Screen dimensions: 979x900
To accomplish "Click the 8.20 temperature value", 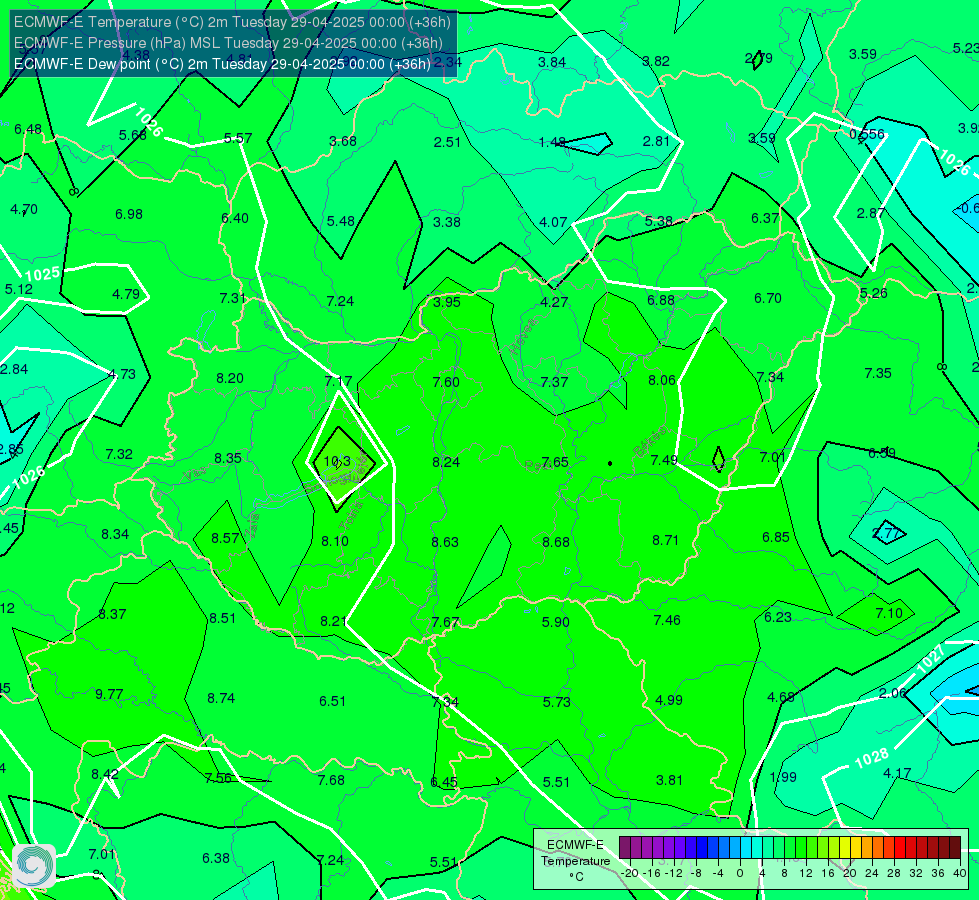I will coord(230,378).
